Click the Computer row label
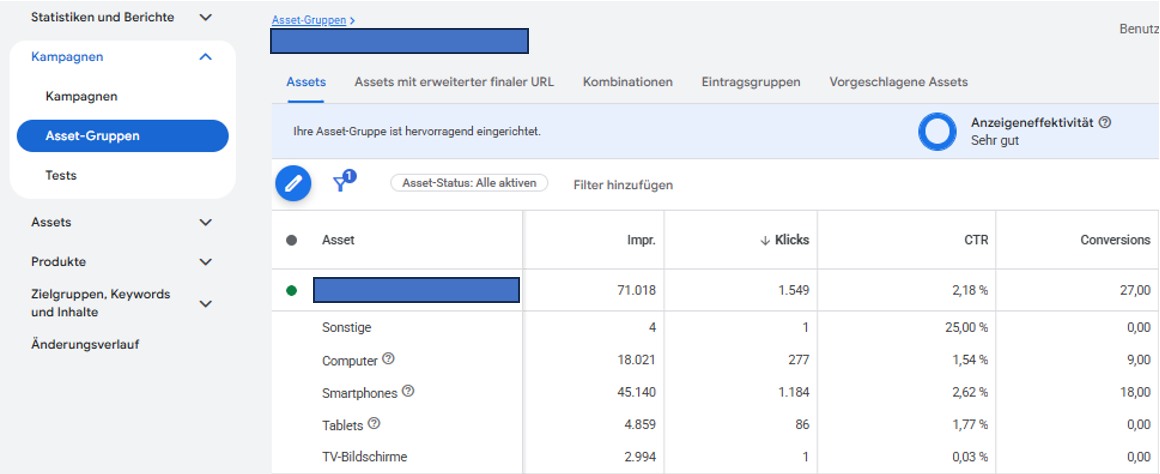 pos(350,361)
